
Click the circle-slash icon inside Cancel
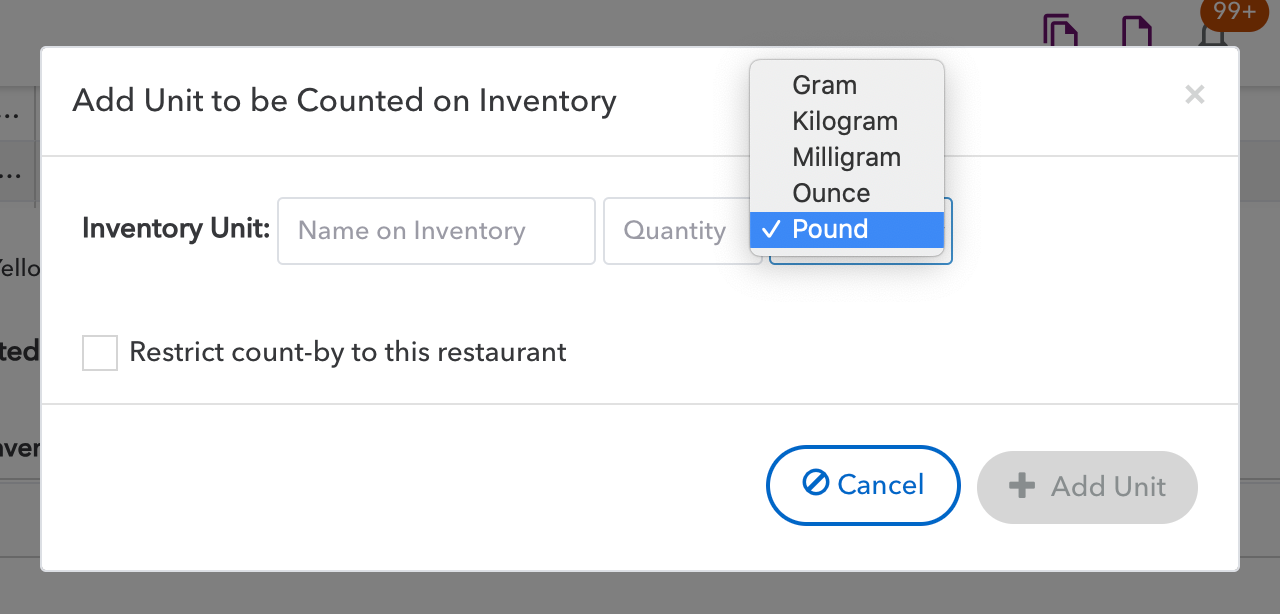[x=815, y=483]
